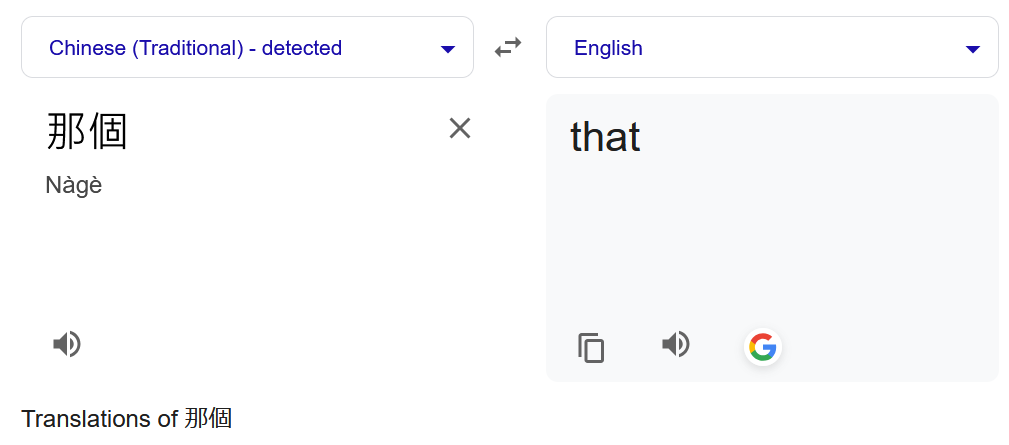Clear the source text with X

point(459,129)
